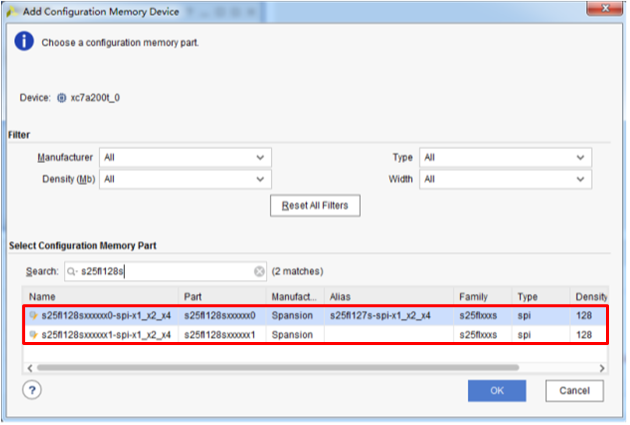
Task: Open the Density (Mb) dropdown
Action: click(x=185, y=179)
